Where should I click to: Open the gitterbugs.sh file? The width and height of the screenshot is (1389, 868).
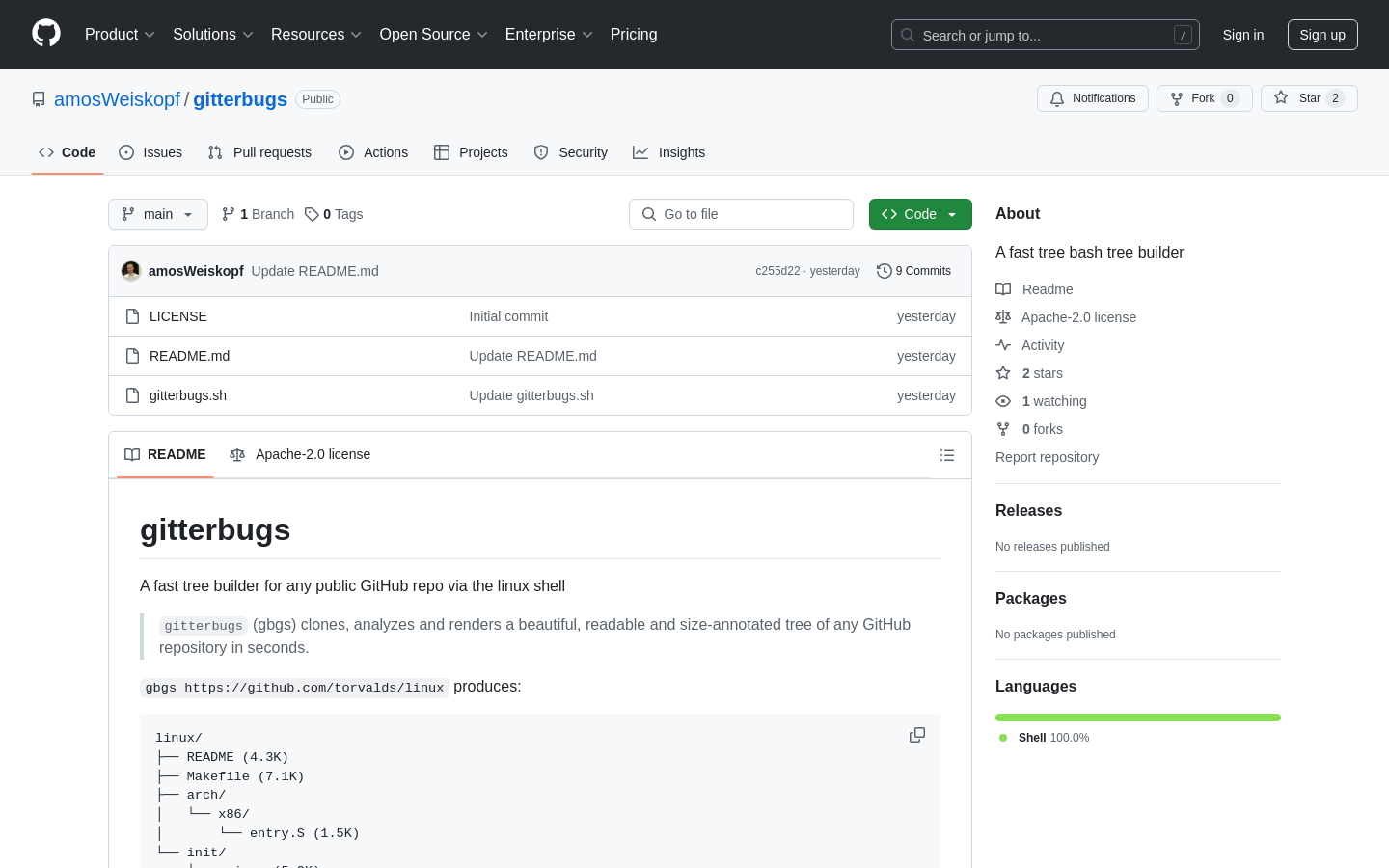click(188, 395)
